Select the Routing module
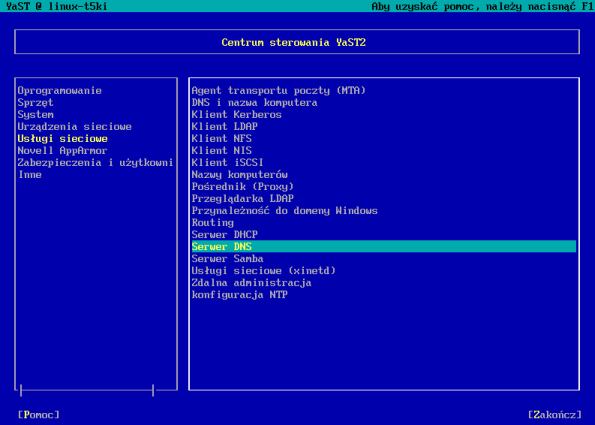The width and height of the screenshot is (595, 425). (x=212, y=223)
